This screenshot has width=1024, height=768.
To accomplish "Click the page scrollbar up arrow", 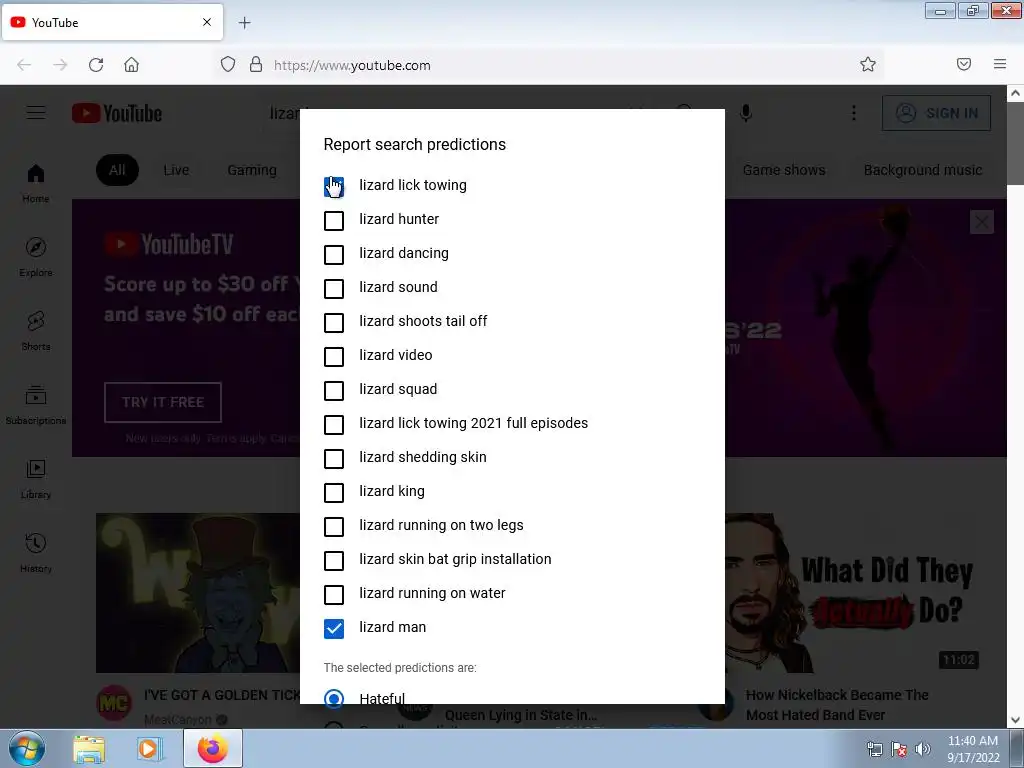I will pyautogui.click(x=1016, y=93).
